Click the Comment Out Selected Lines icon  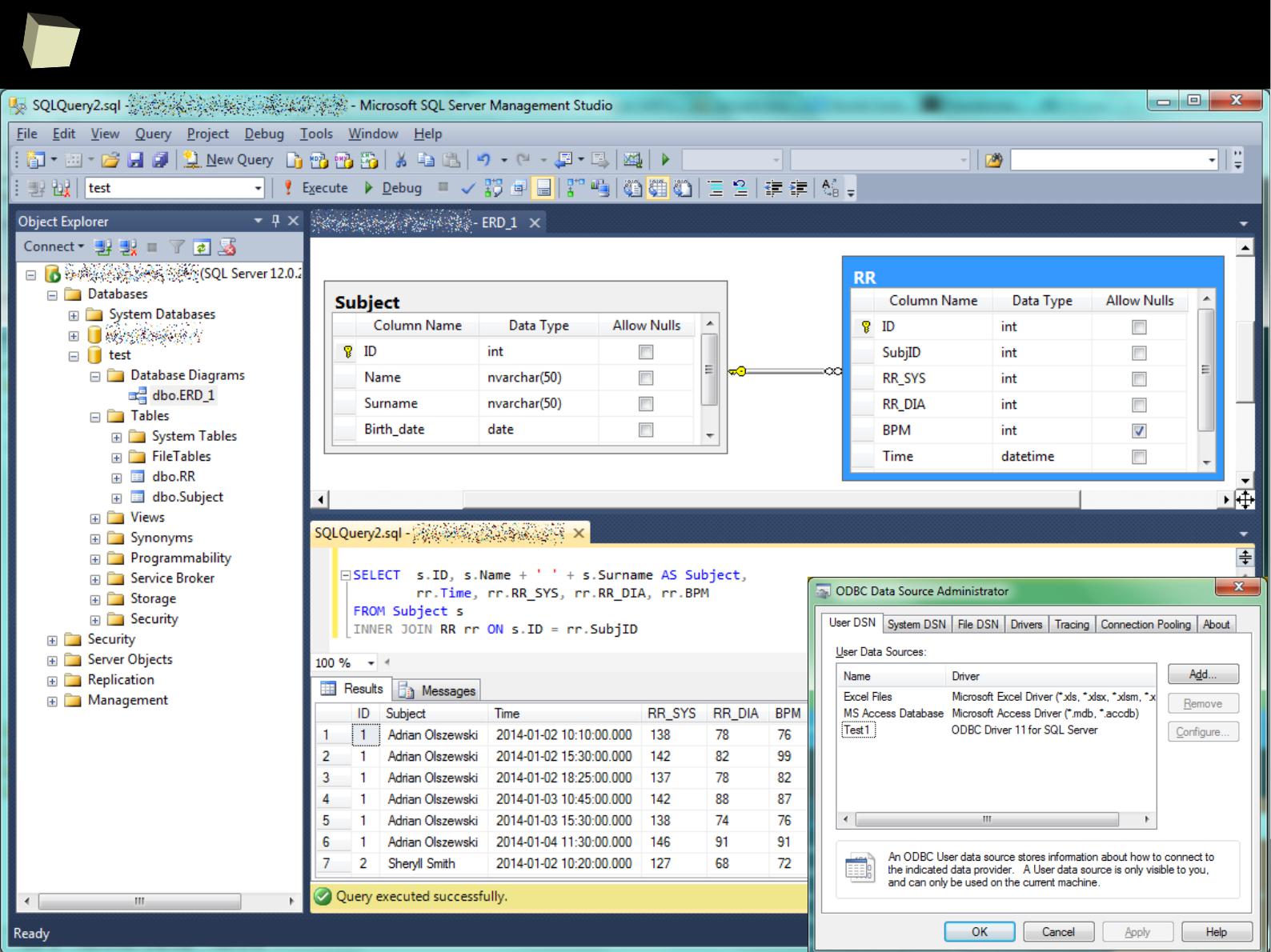716,189
